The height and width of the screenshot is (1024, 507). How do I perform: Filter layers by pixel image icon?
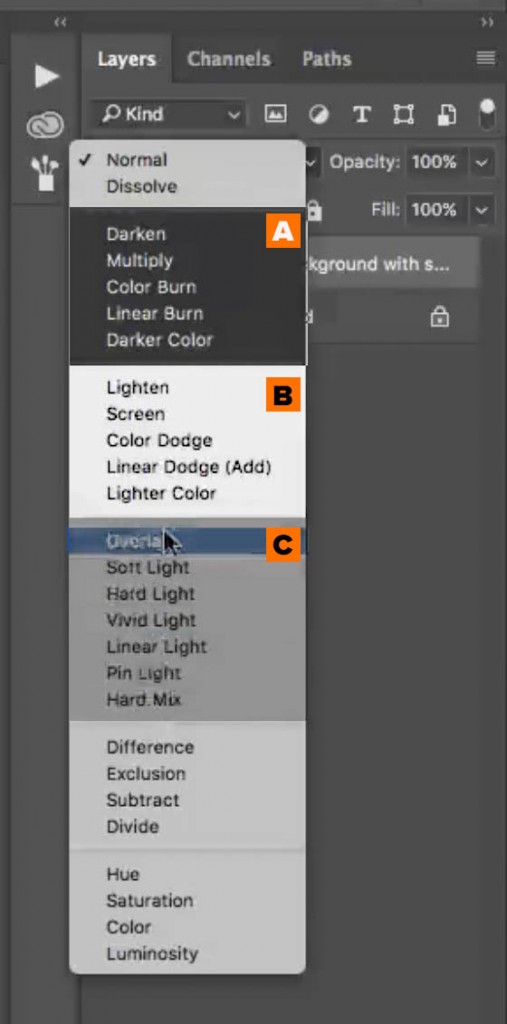(x=276, y=115)
